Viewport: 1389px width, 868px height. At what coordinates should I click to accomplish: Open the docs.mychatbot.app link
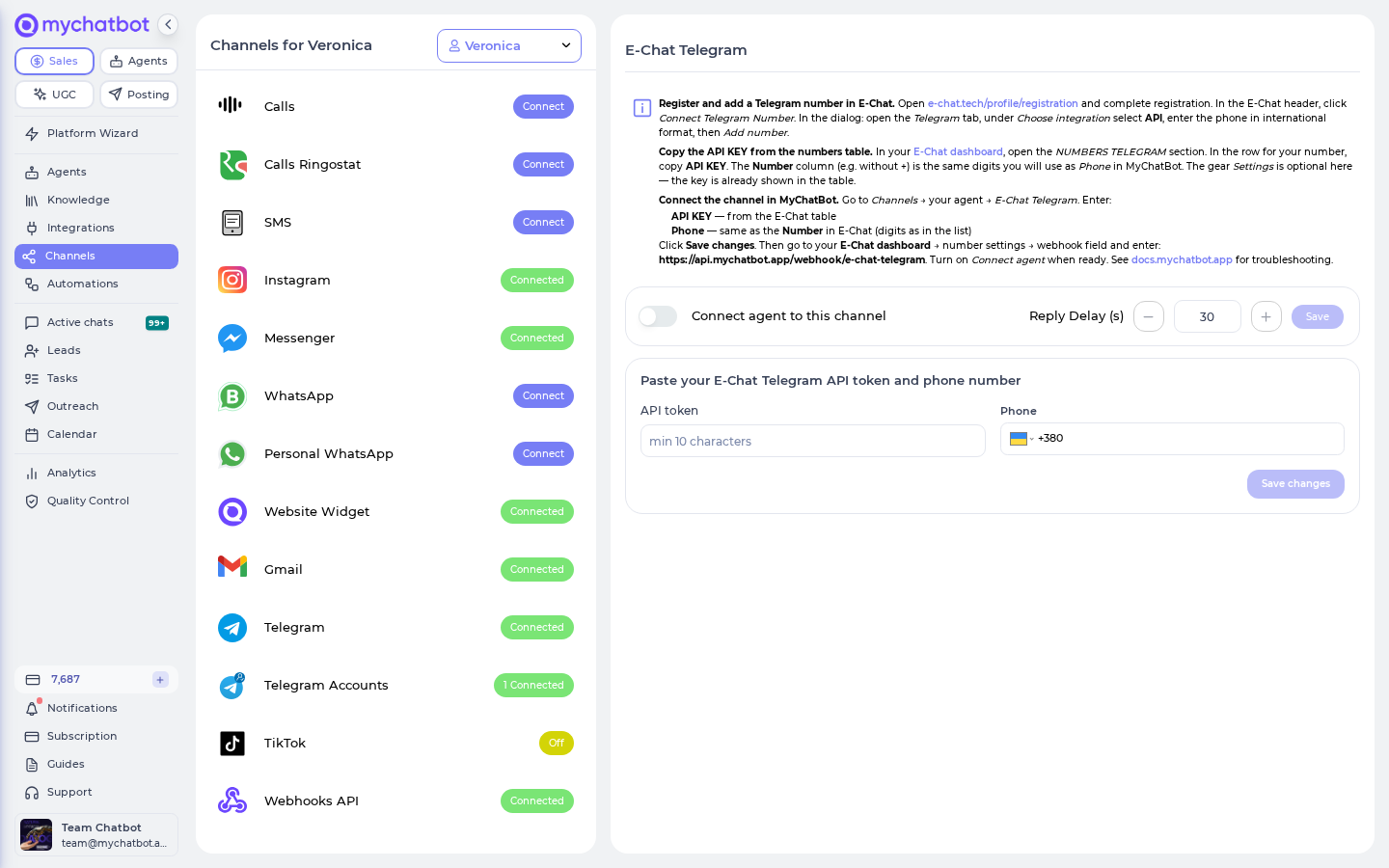pyautogui.click(x=1182, y=259)
